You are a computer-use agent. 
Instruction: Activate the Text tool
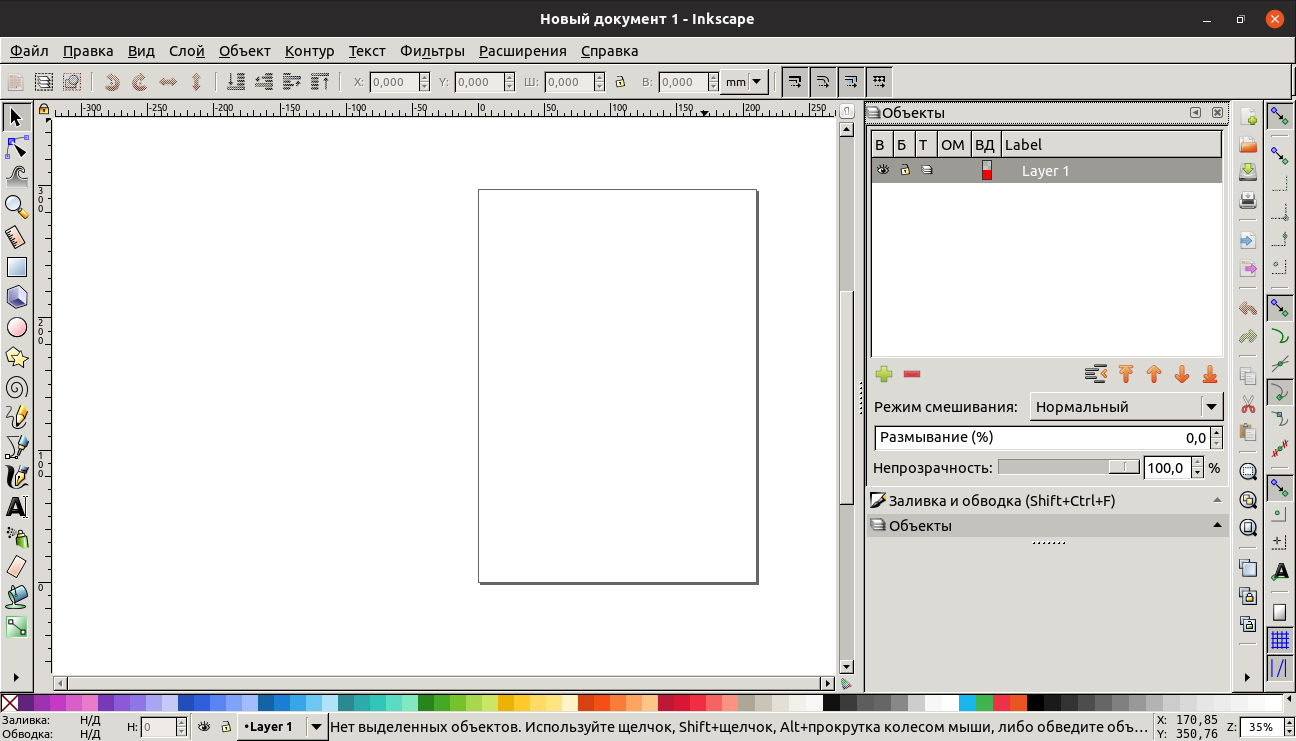tap(15, 507)
